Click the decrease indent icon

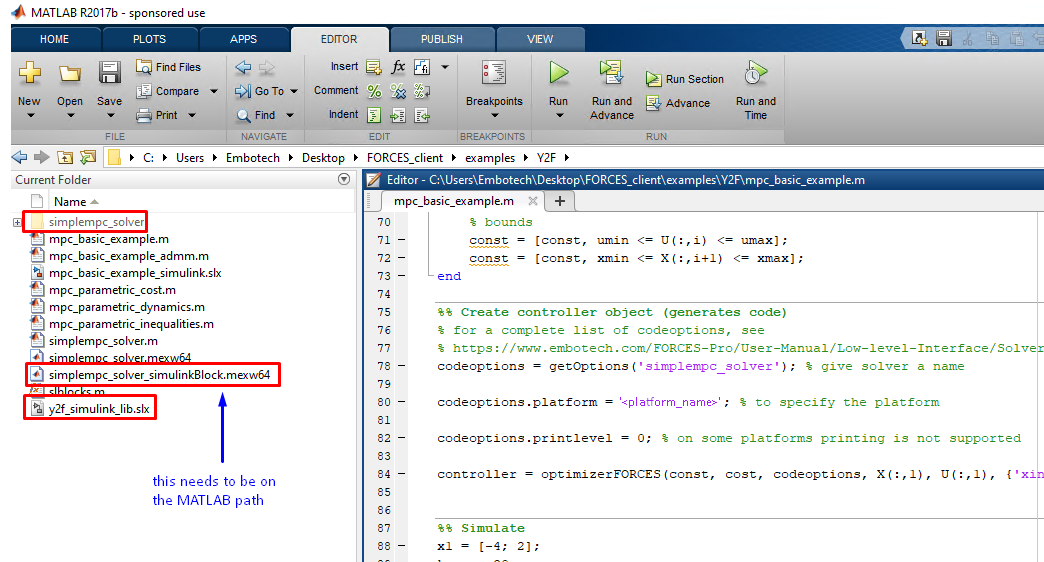pos(422,115)
